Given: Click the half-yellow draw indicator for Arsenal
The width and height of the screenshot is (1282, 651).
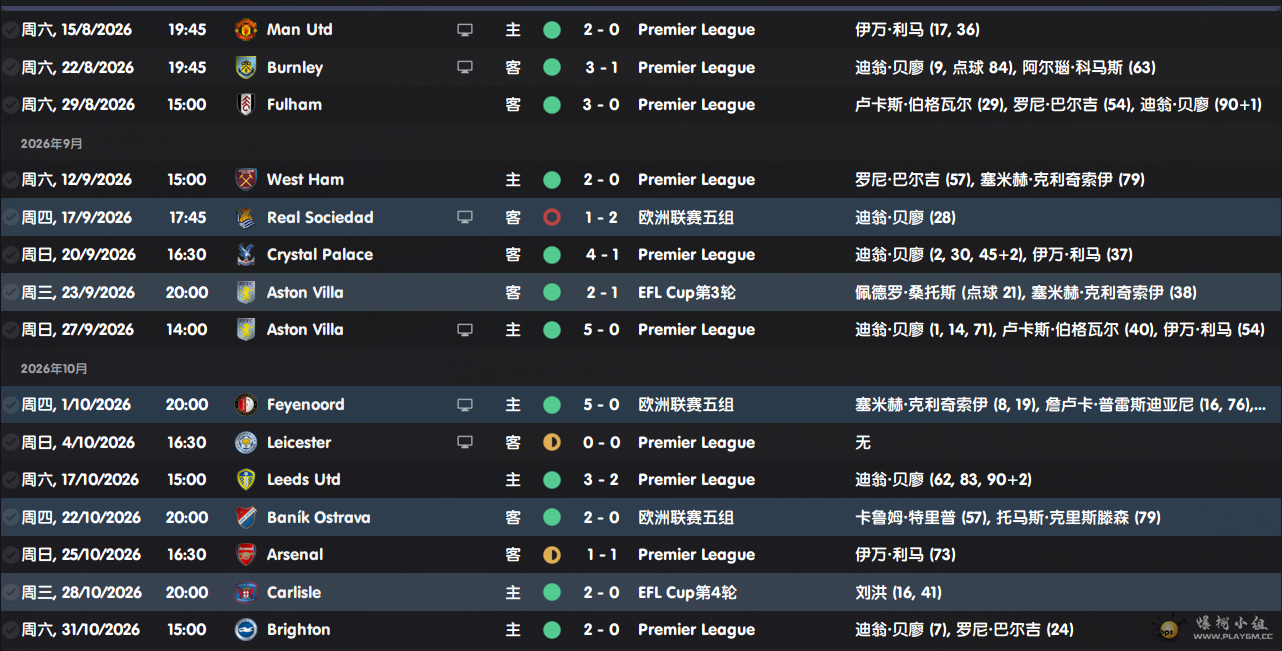Looking at the screenshot, I should (552, 555).
